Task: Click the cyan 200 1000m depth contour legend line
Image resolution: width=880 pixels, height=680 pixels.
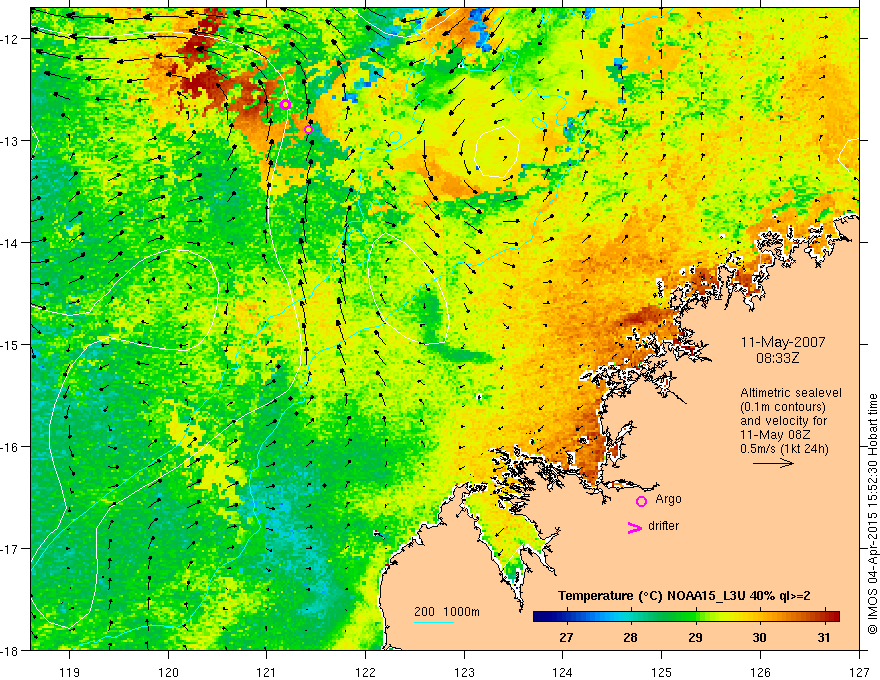Action: click(x=434, y=622)
